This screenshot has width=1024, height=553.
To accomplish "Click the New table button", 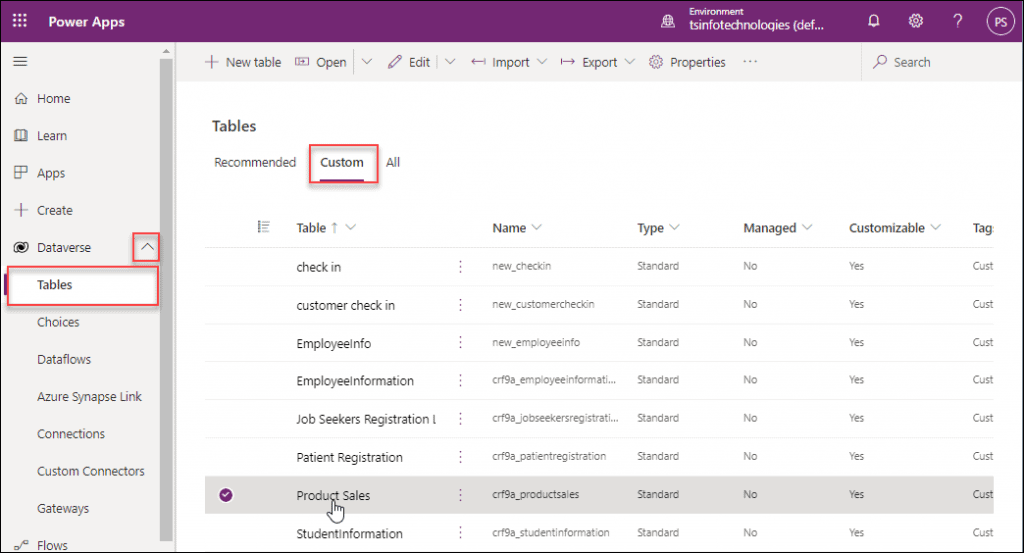I will [x=243, y=62].
